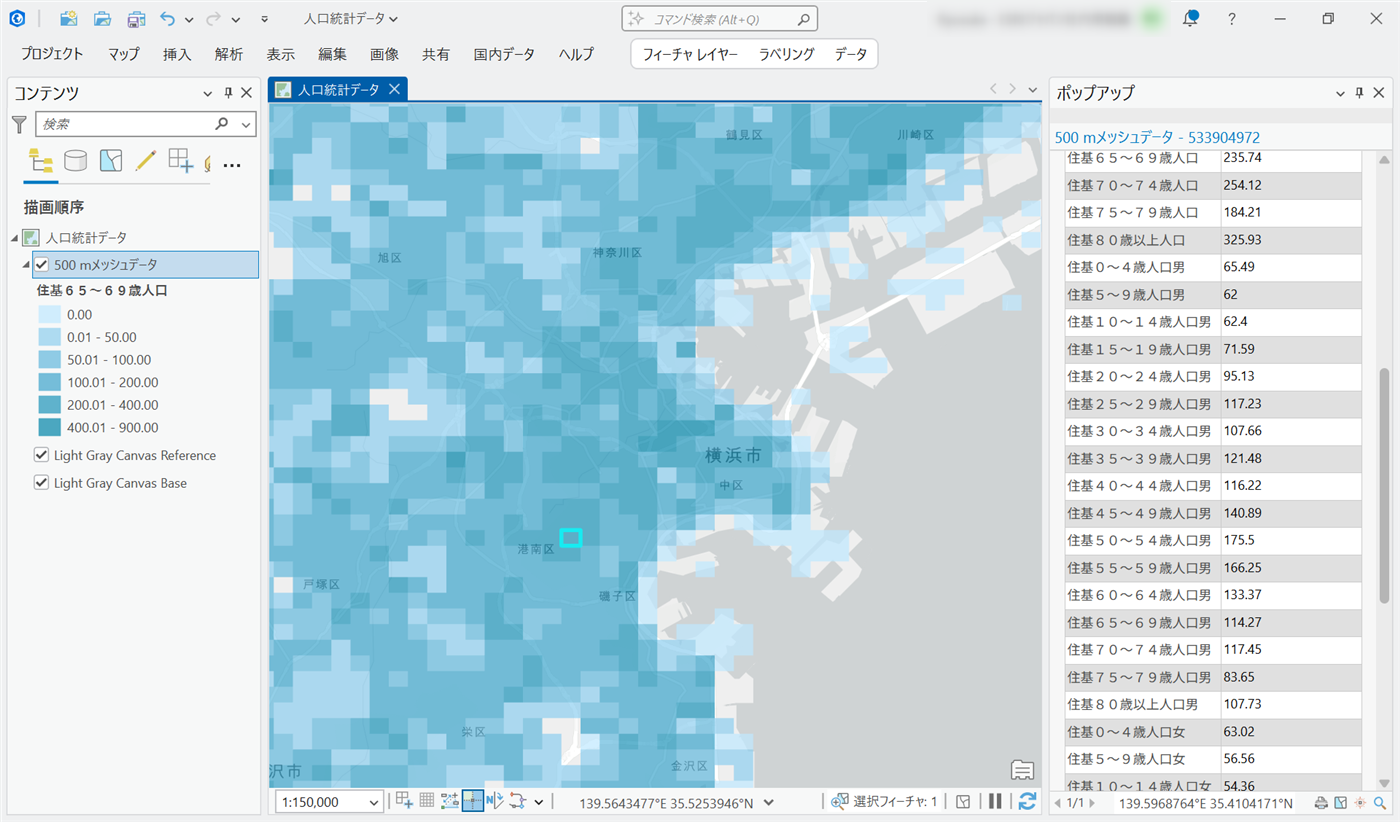Open the map scale 1:150,000 dropdown
Image resolution: width=1400 pixels, height=822 pixels.
[374, 802]
